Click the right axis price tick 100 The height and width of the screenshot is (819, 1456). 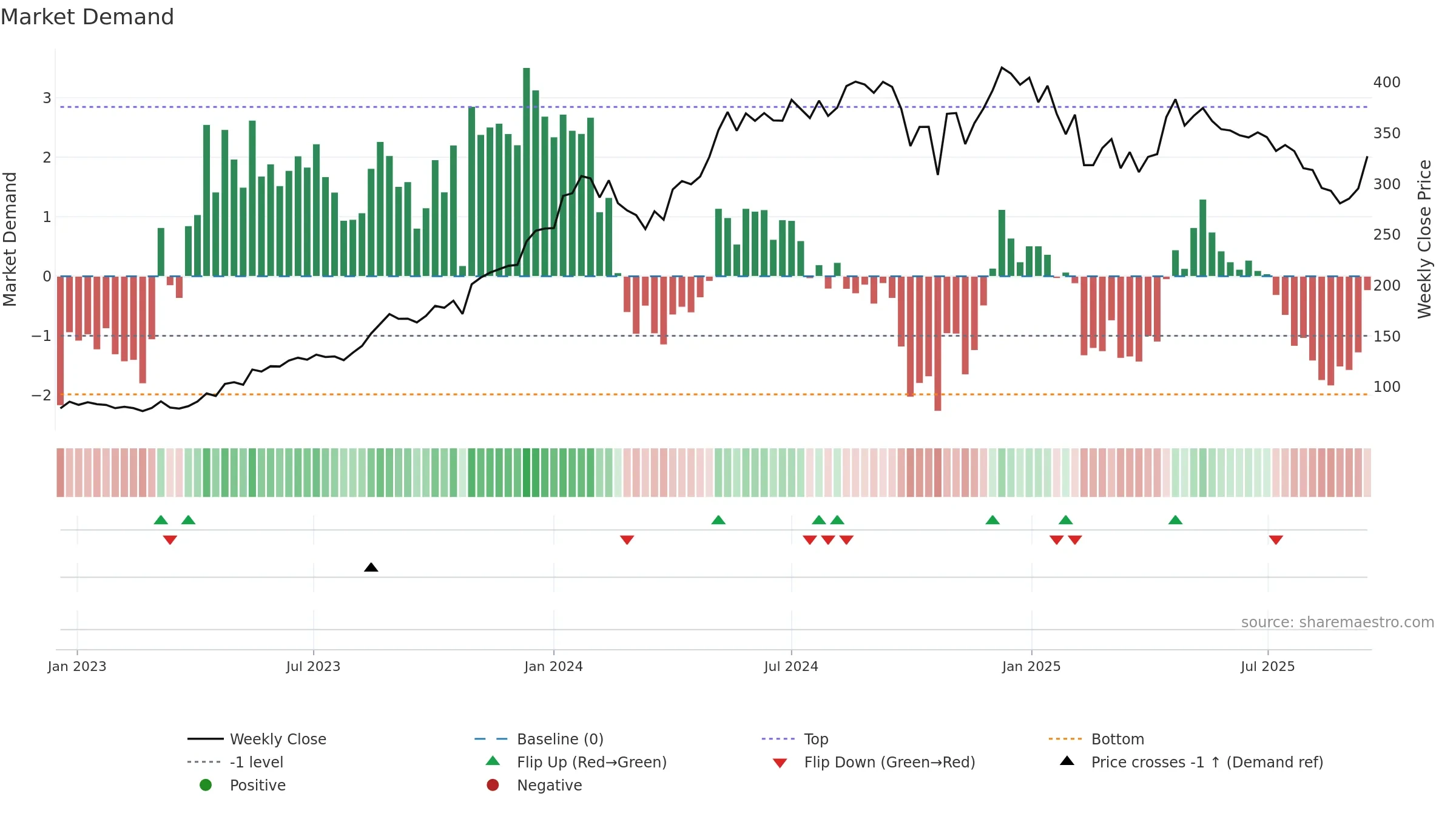[x=1387, y=386]
